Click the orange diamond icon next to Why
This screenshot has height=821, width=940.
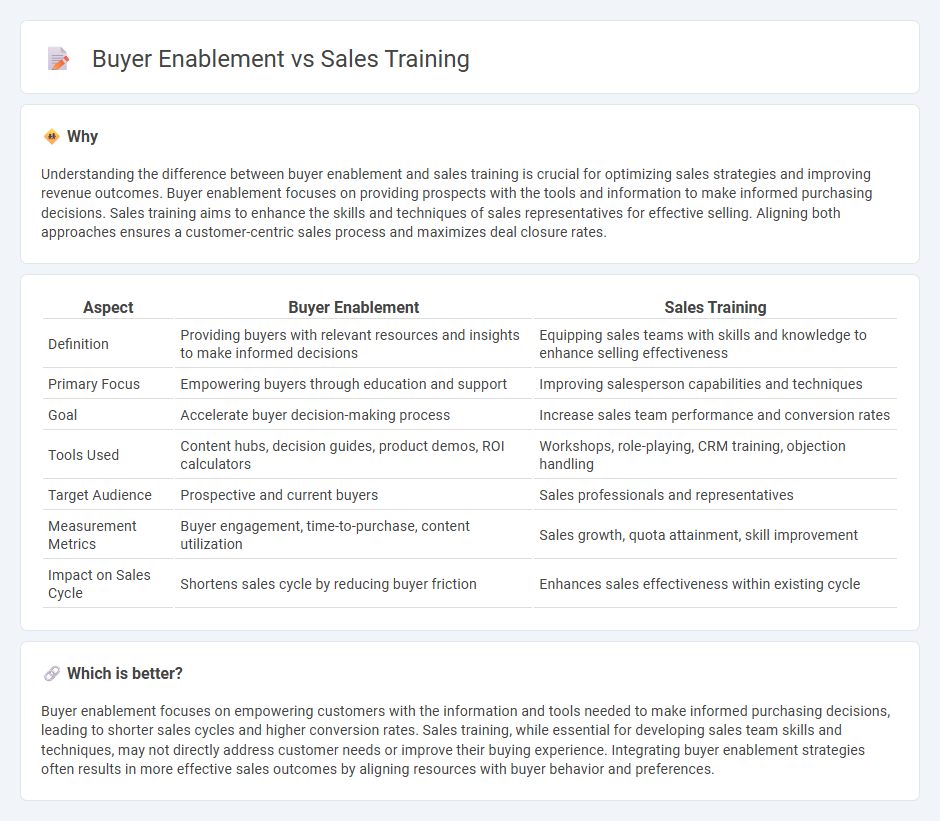(52, 136)
